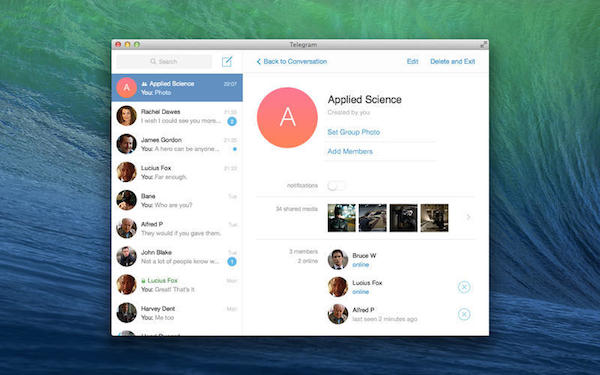Click the Add Members link
Screen dimensions: 600x375
[x=350, y=151]
